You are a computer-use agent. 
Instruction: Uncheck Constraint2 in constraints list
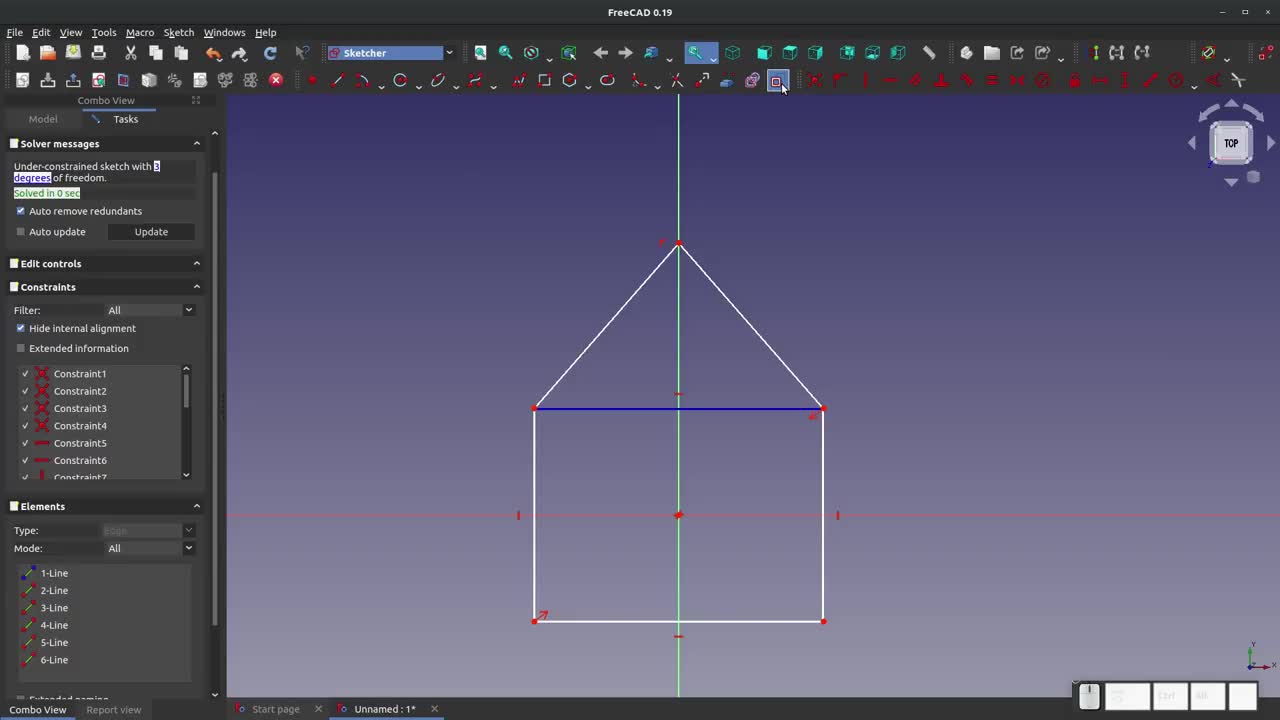[25, 391]
